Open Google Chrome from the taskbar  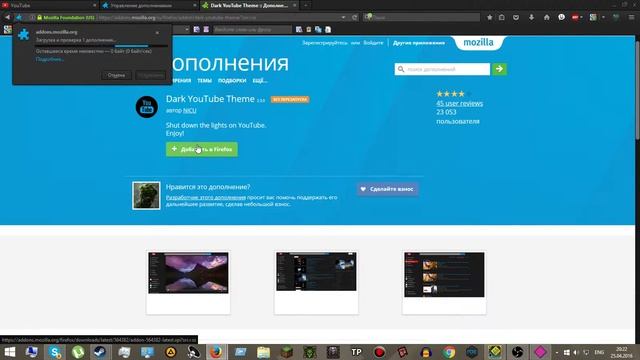(x=449, y=352)
